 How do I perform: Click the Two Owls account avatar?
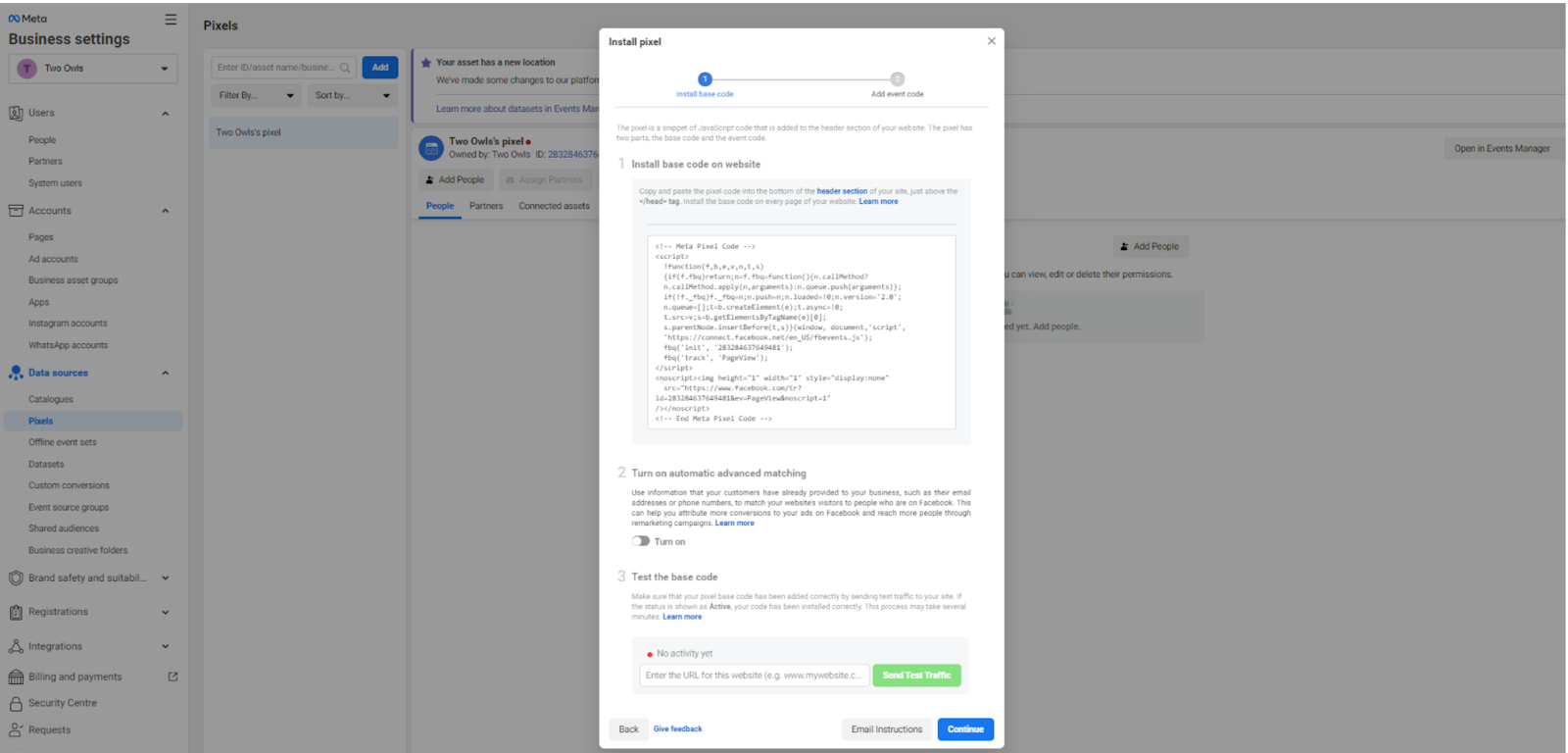[27, 69]
